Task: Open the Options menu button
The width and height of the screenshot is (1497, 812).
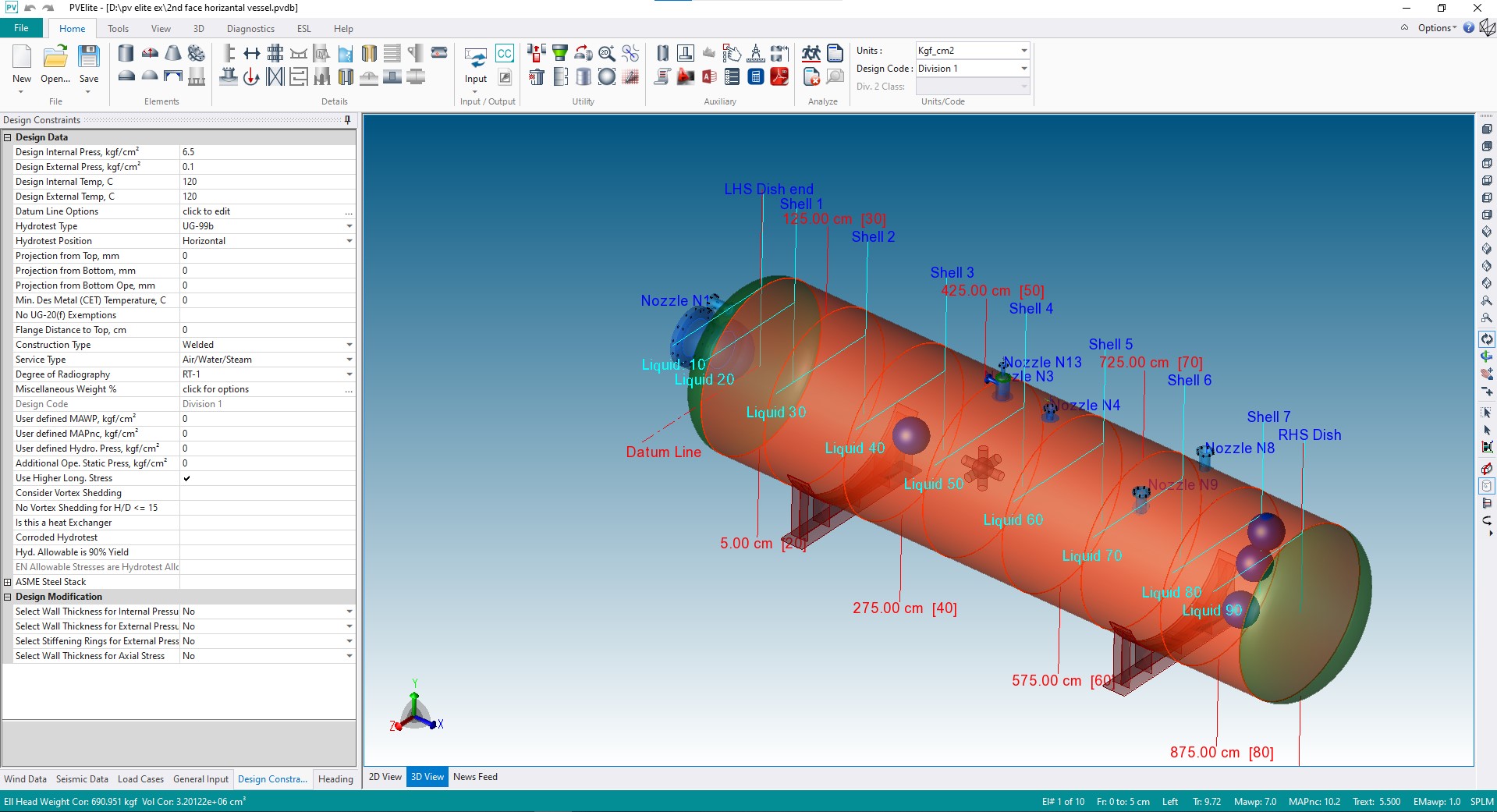Action: [1436, 28]
